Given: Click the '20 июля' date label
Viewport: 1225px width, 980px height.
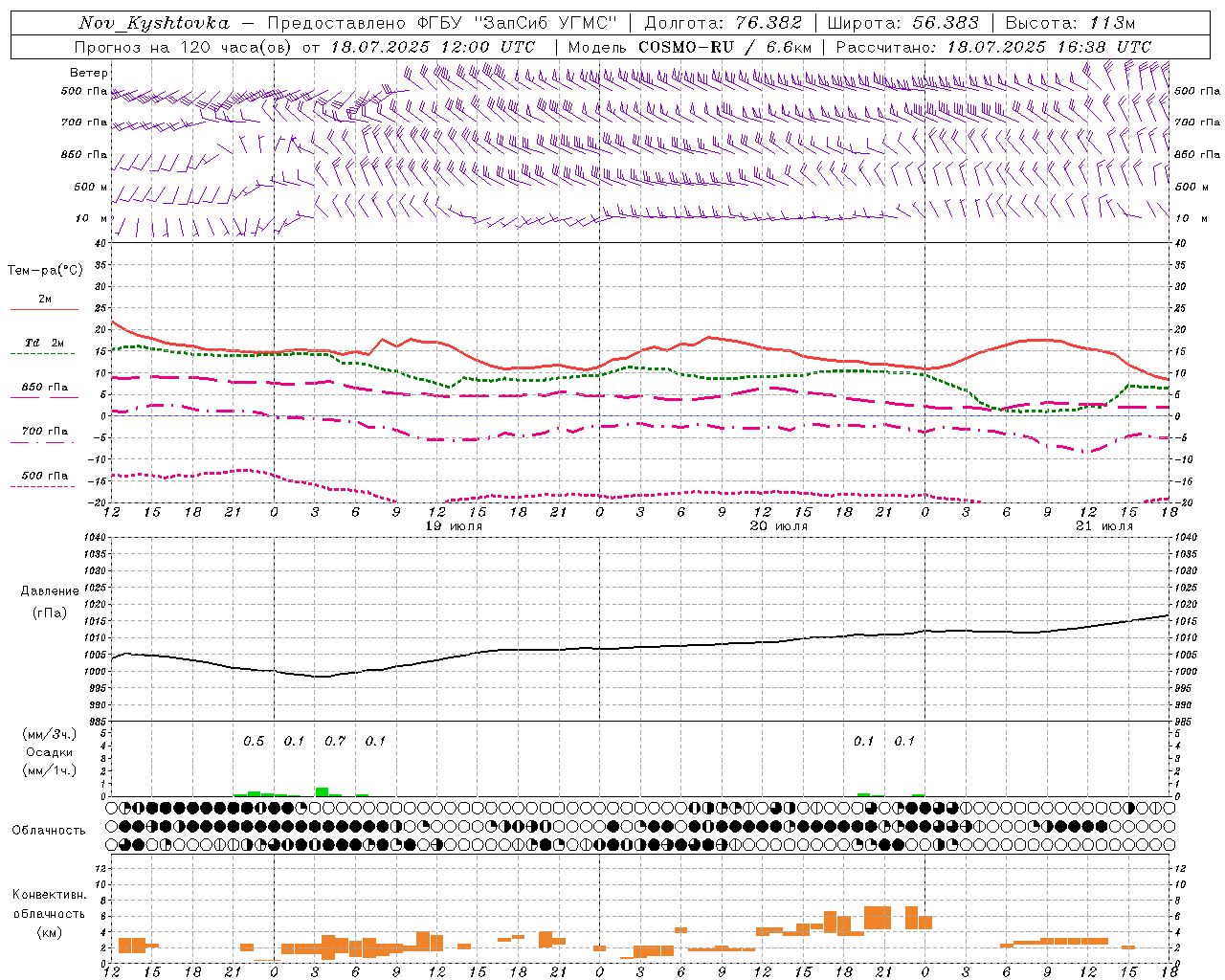Looking at the screenshot, I should pyautogui.click(x=779, y=526).
